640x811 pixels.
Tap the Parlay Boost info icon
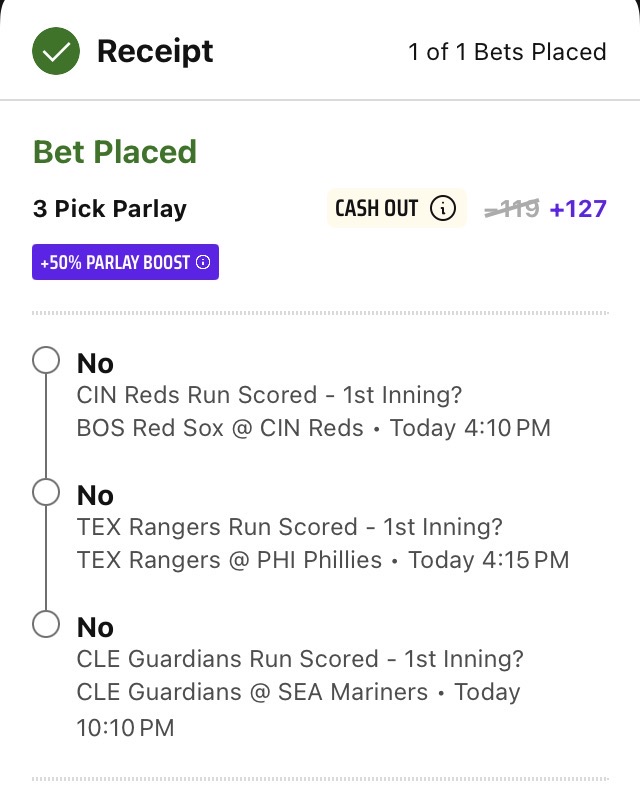(x=203, y=263)
